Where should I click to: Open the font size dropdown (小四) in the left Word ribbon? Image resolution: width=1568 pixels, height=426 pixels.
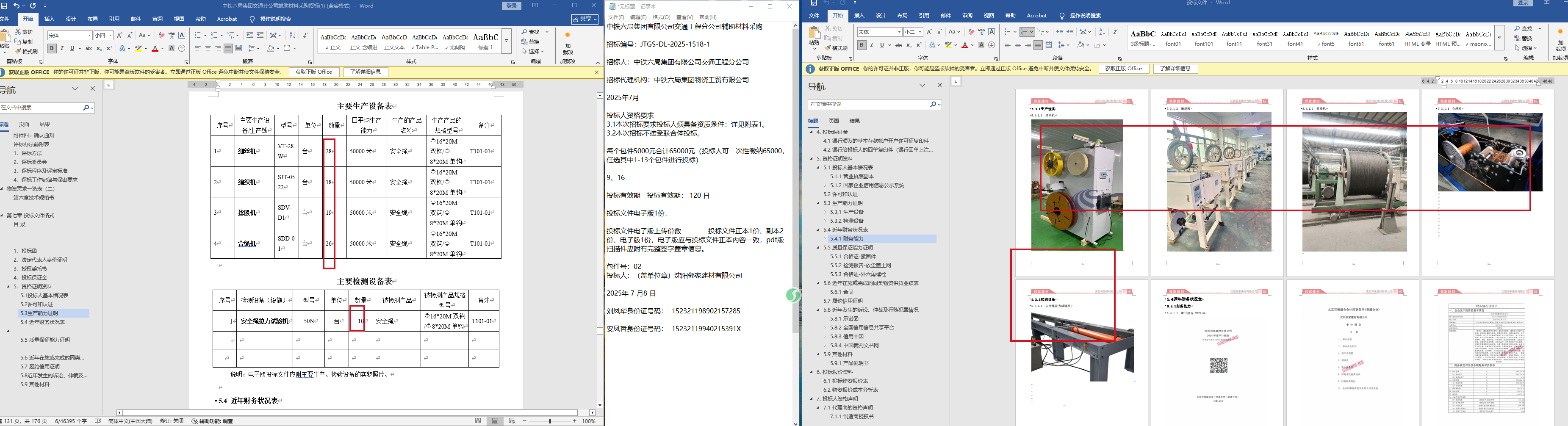(x=111, y=35)
